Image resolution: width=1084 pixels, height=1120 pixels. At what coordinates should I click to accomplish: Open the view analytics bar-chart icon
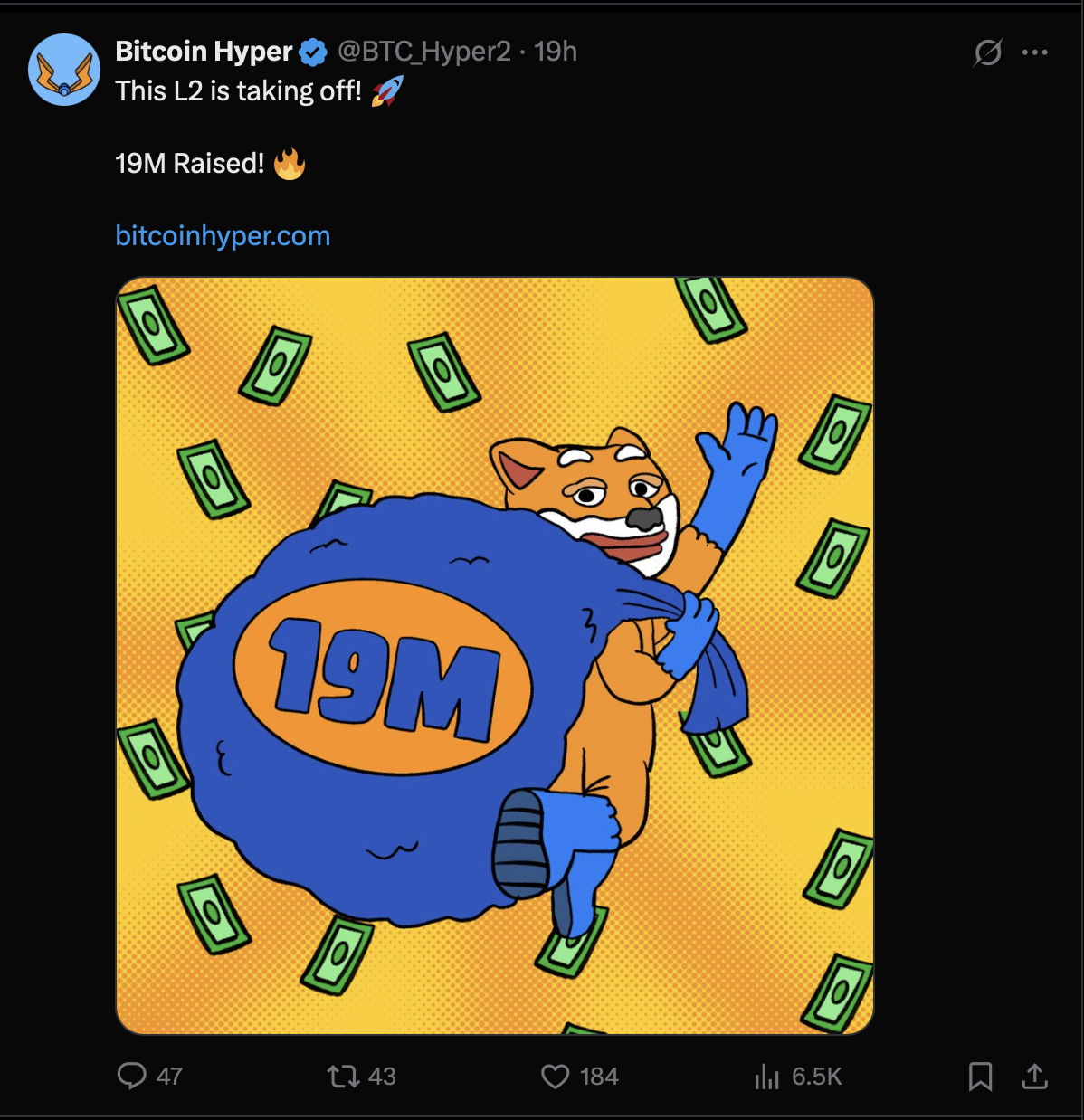click(766, 1076)
